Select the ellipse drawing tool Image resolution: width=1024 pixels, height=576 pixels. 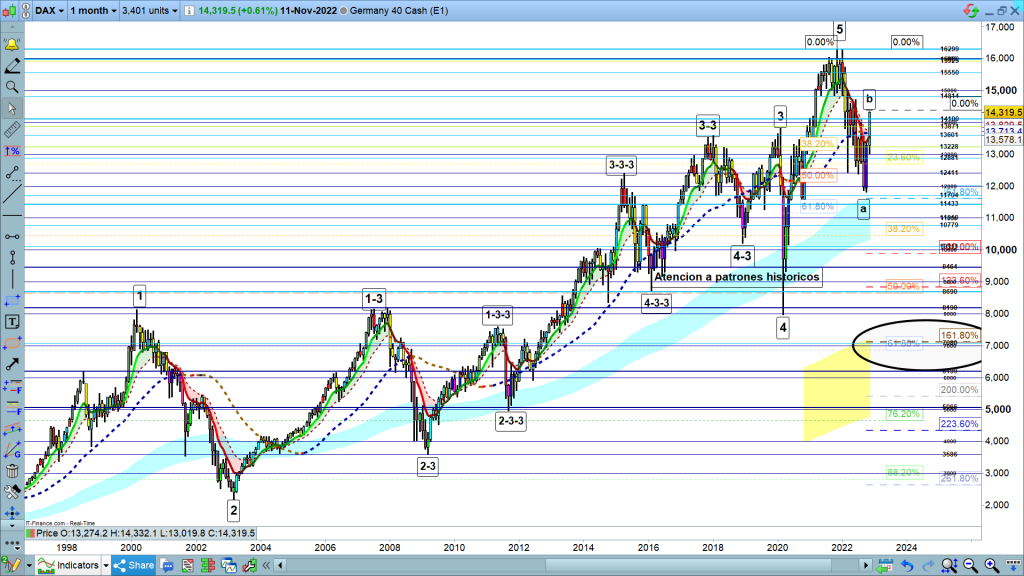[x=12, y=343]
